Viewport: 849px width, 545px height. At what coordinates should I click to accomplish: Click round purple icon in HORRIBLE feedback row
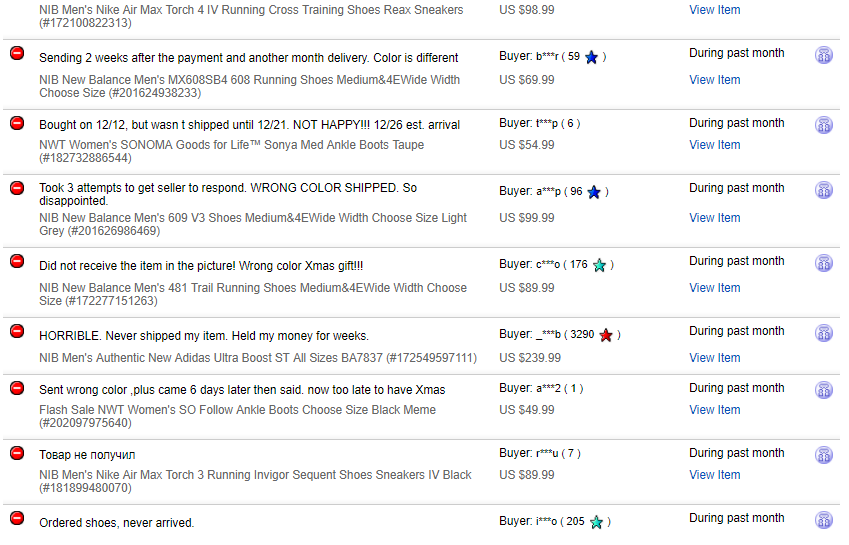(824, 333)
